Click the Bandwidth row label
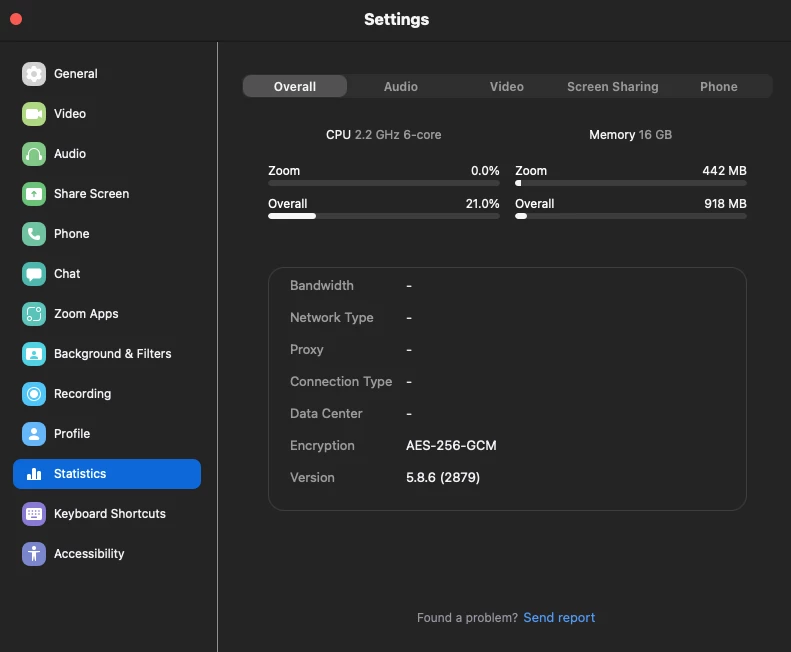Viewport: 791px width, 652px height. point(322,286)
